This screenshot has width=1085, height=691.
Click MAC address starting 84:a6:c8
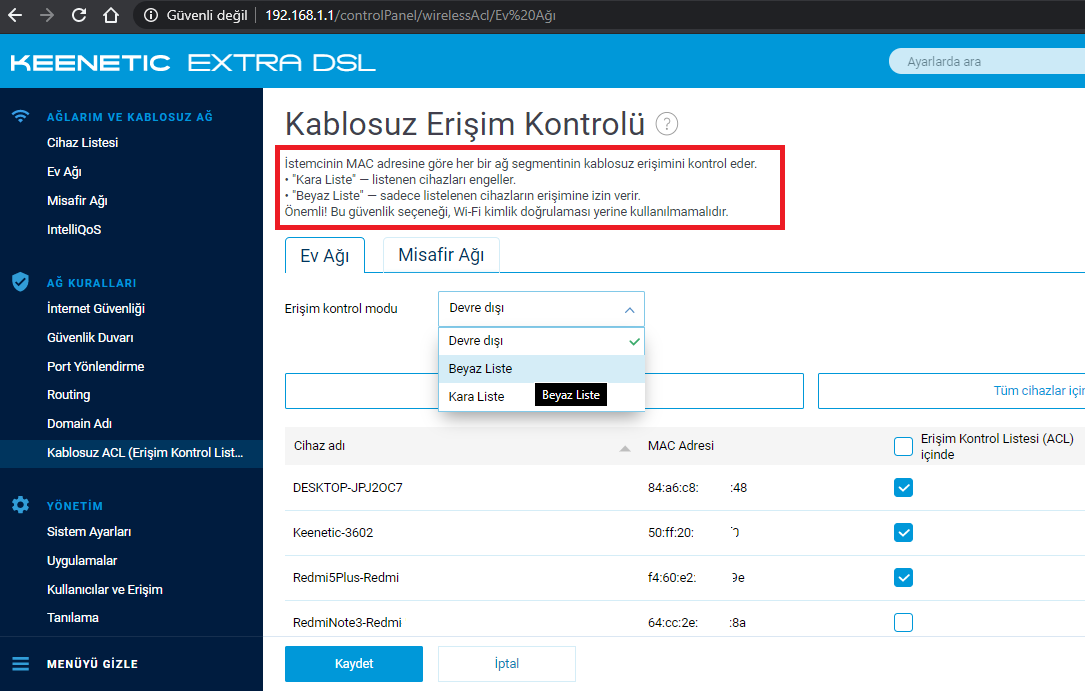pyautogui.click(x=698, y=488)
